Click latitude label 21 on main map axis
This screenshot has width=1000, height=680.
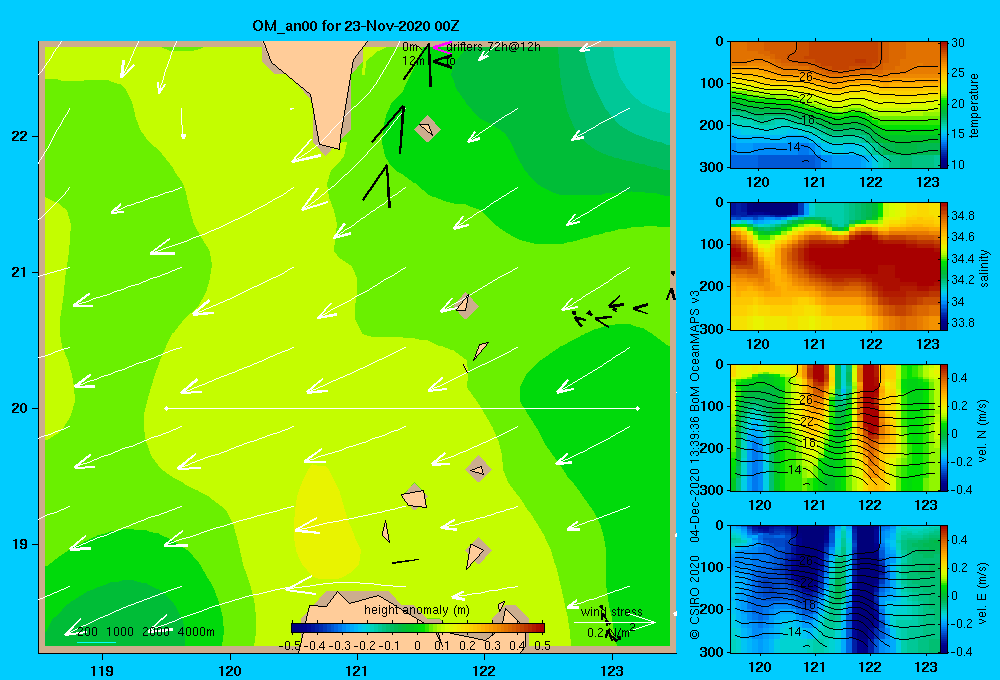(20, 272)
